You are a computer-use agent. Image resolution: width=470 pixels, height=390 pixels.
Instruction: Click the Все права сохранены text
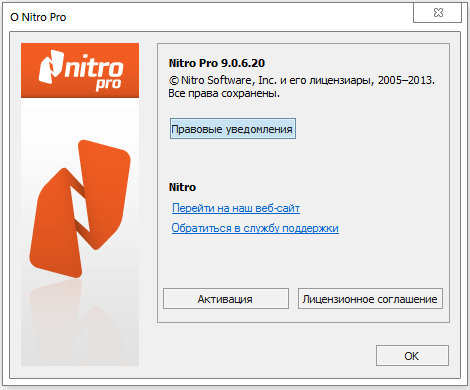[224, 93]
